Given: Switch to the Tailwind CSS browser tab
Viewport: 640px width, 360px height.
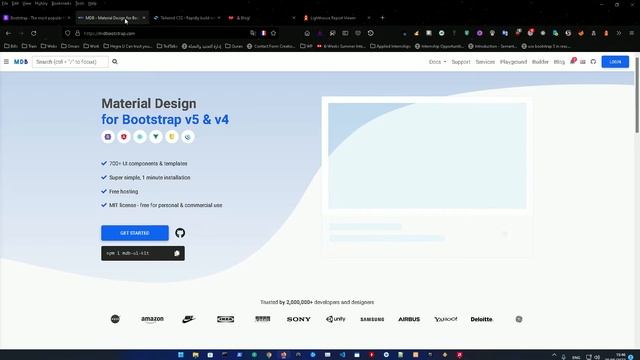Looking at the screenshot, I should 187,18.
